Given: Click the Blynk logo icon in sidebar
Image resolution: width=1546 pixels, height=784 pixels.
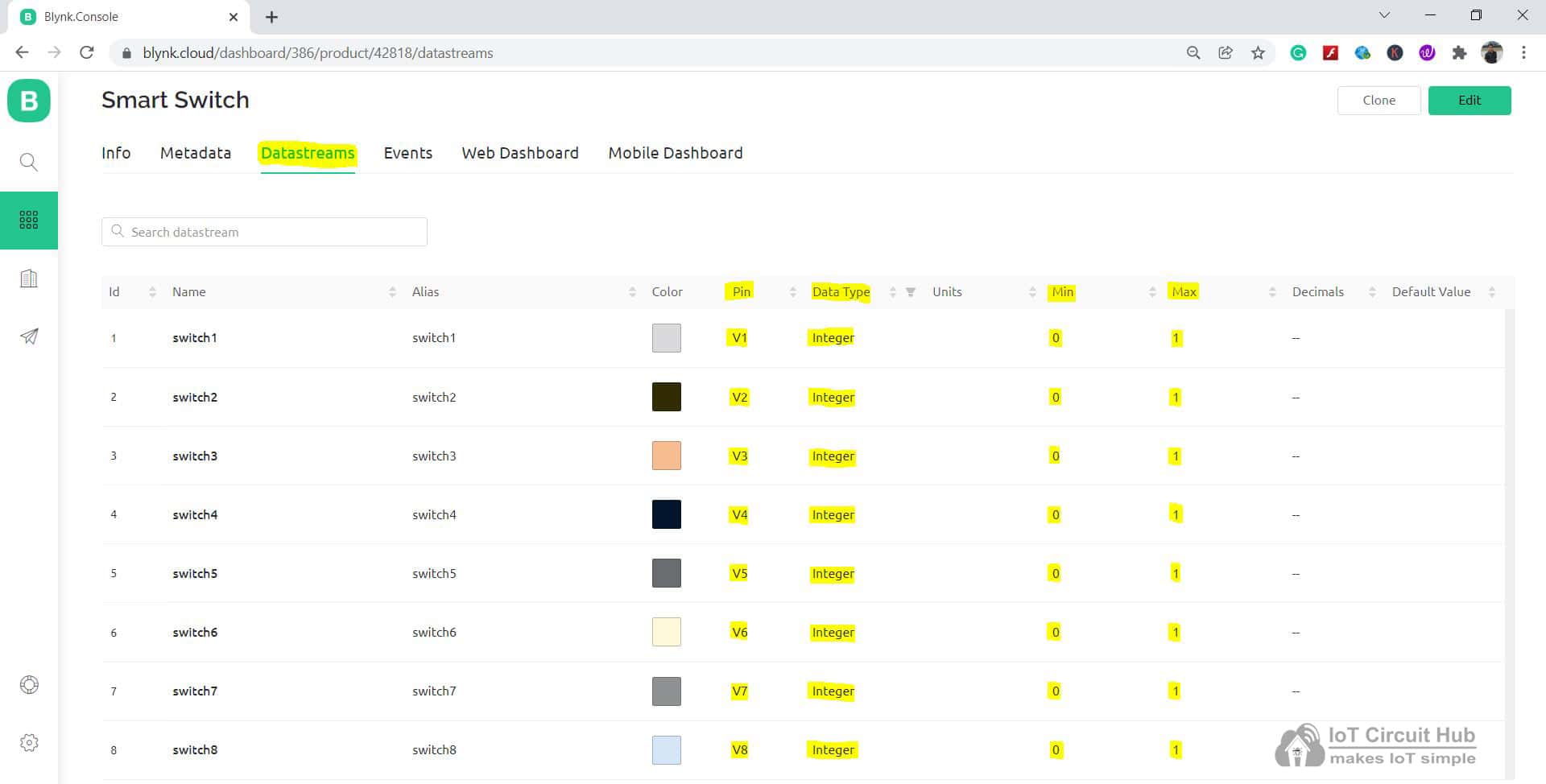Looking at the screenshot, I should [29, 101].
